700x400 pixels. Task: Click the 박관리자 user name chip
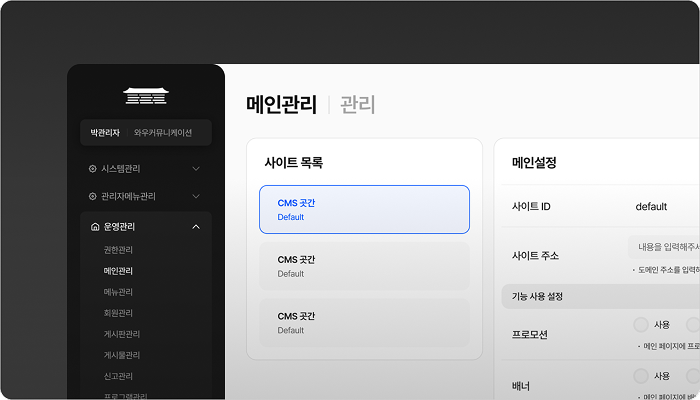105,133
